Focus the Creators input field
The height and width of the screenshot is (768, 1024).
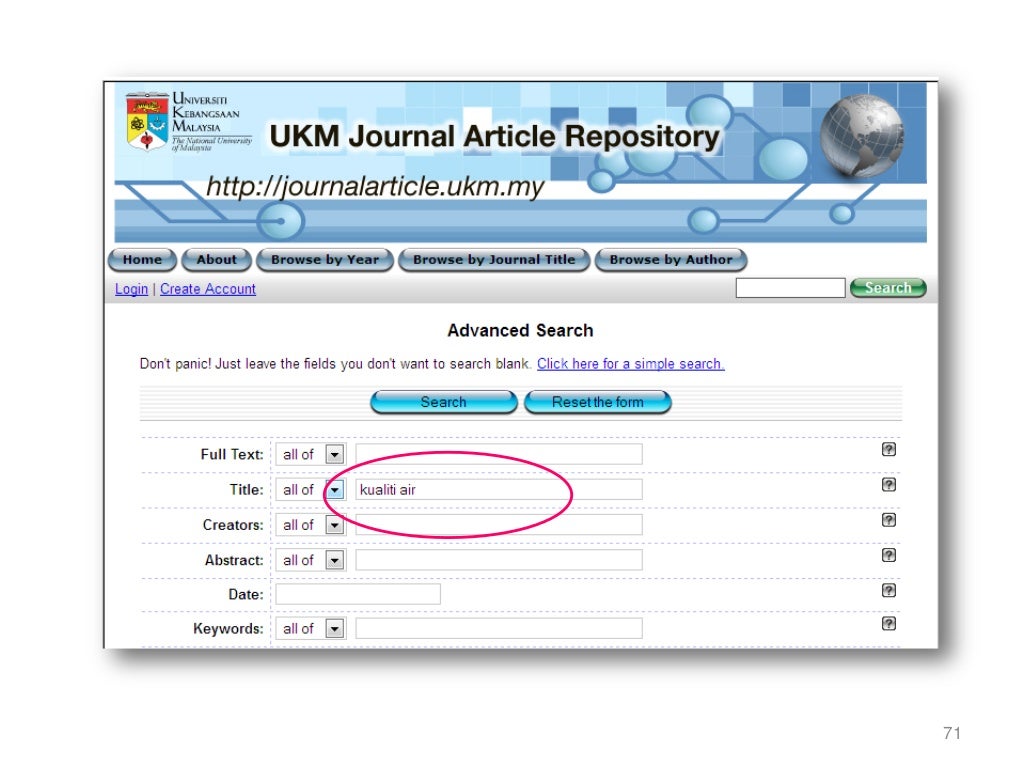[499, 524]
